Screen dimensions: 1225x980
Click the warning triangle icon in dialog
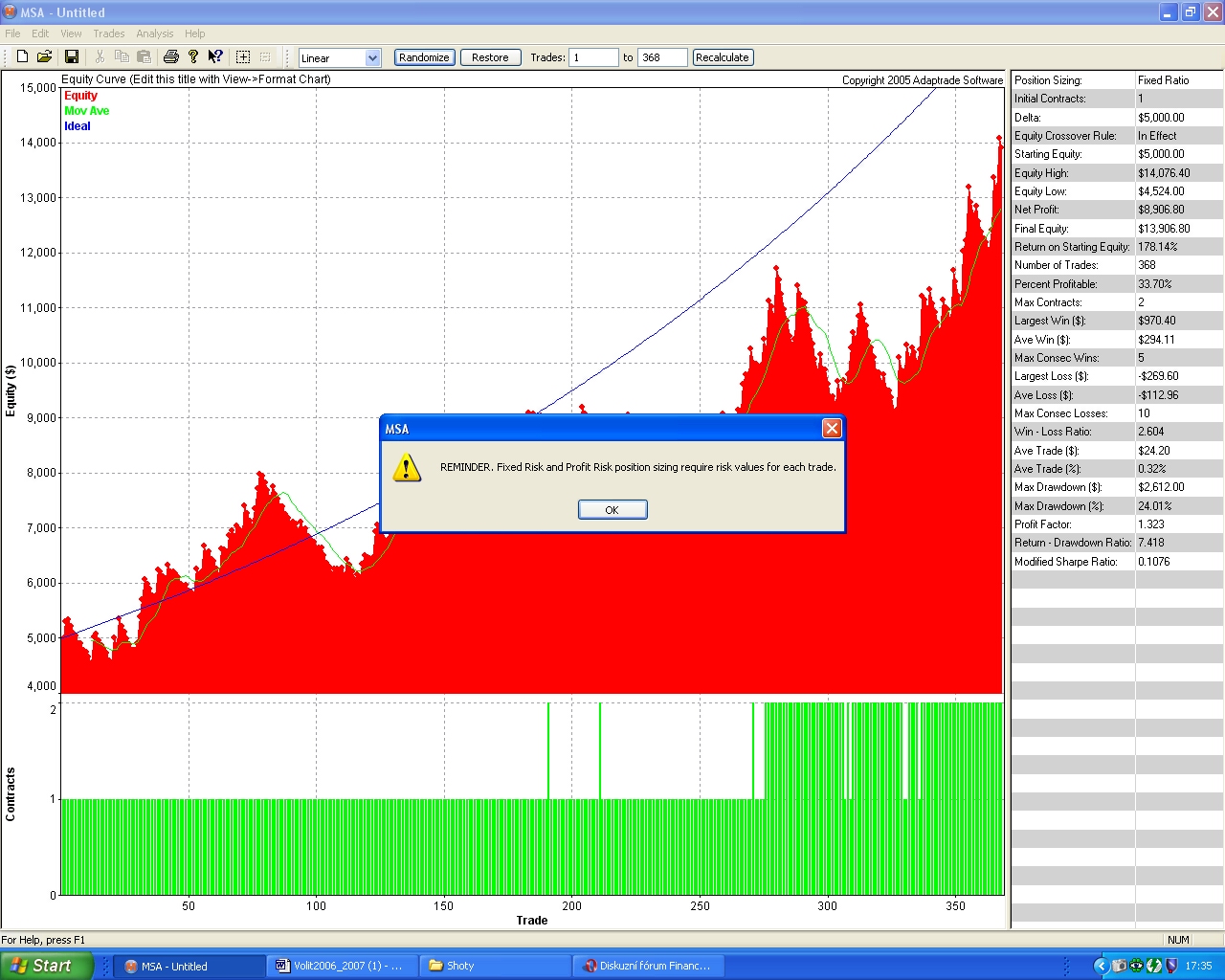tap(407, 468)
